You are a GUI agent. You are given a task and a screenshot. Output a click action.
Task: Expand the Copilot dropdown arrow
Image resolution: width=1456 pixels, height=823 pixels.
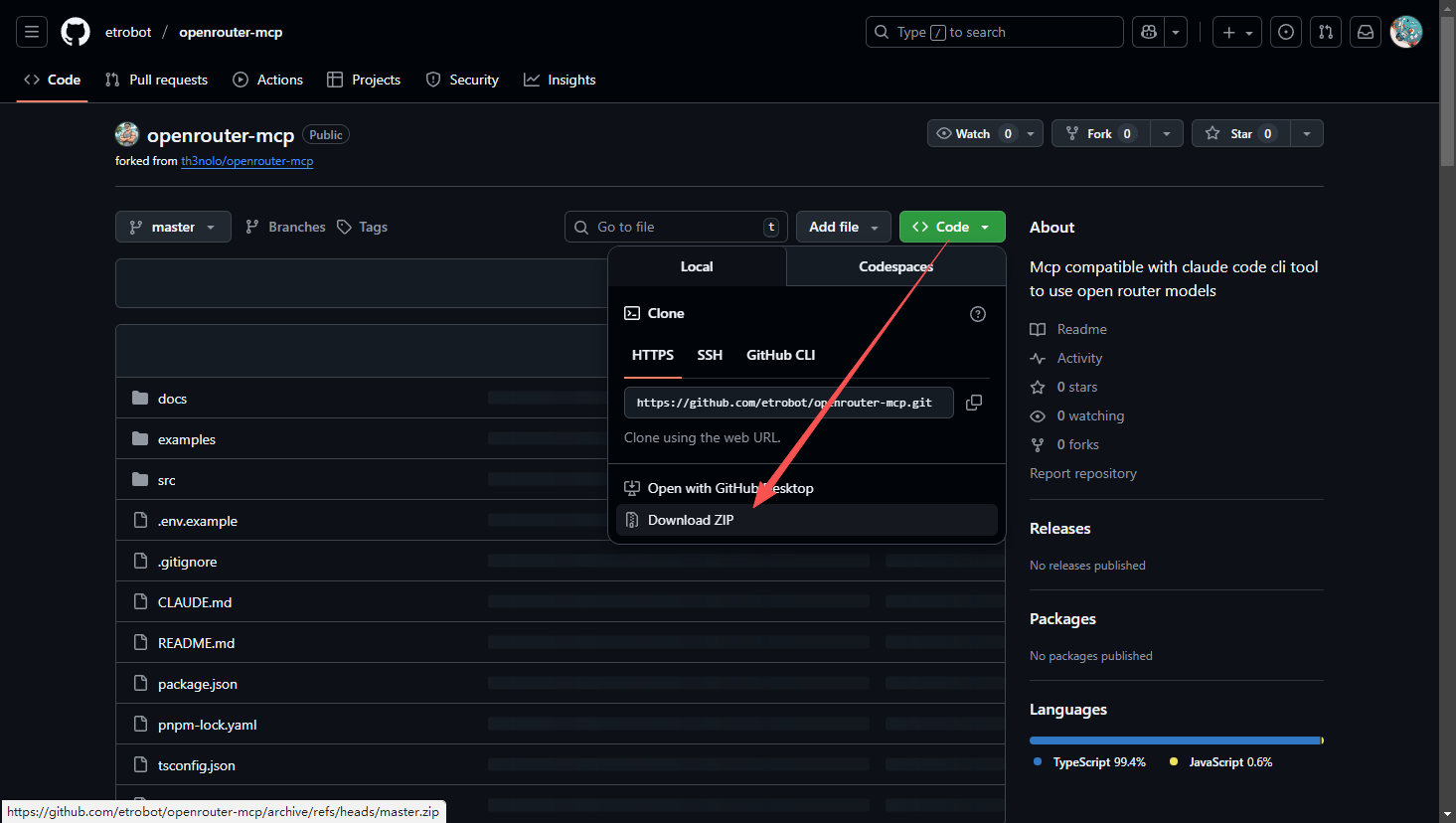click(x=1176, y=32)
